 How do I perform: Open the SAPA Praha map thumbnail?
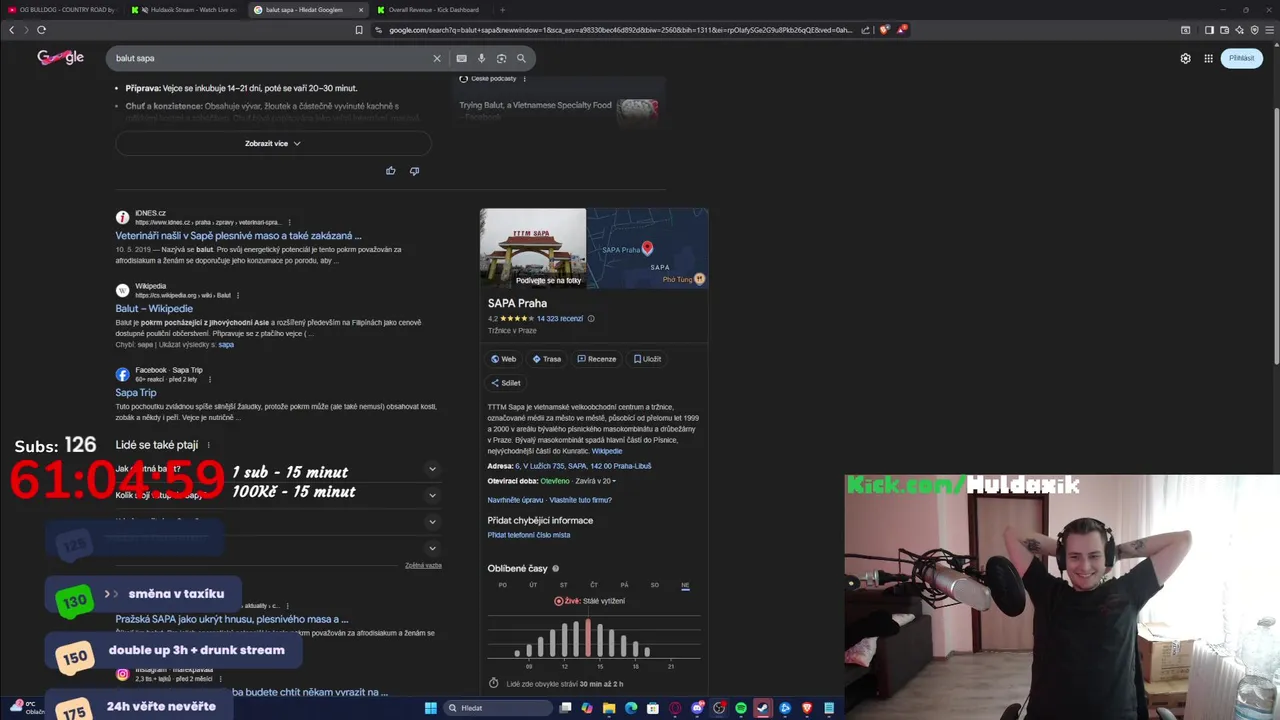pyautogui.click(x=648, y=248)
